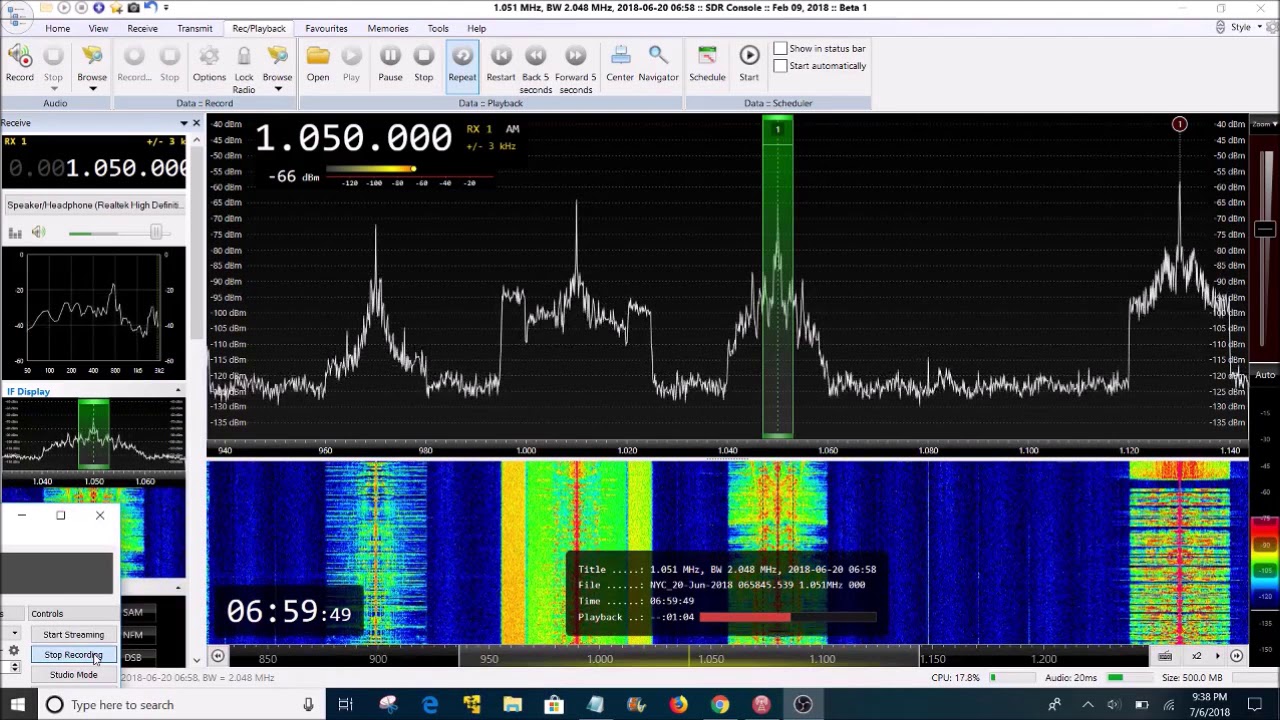Viewport: 1280px width, 720px height.
Task: Open the Schedule icon
Action: (x=707, y=57)
